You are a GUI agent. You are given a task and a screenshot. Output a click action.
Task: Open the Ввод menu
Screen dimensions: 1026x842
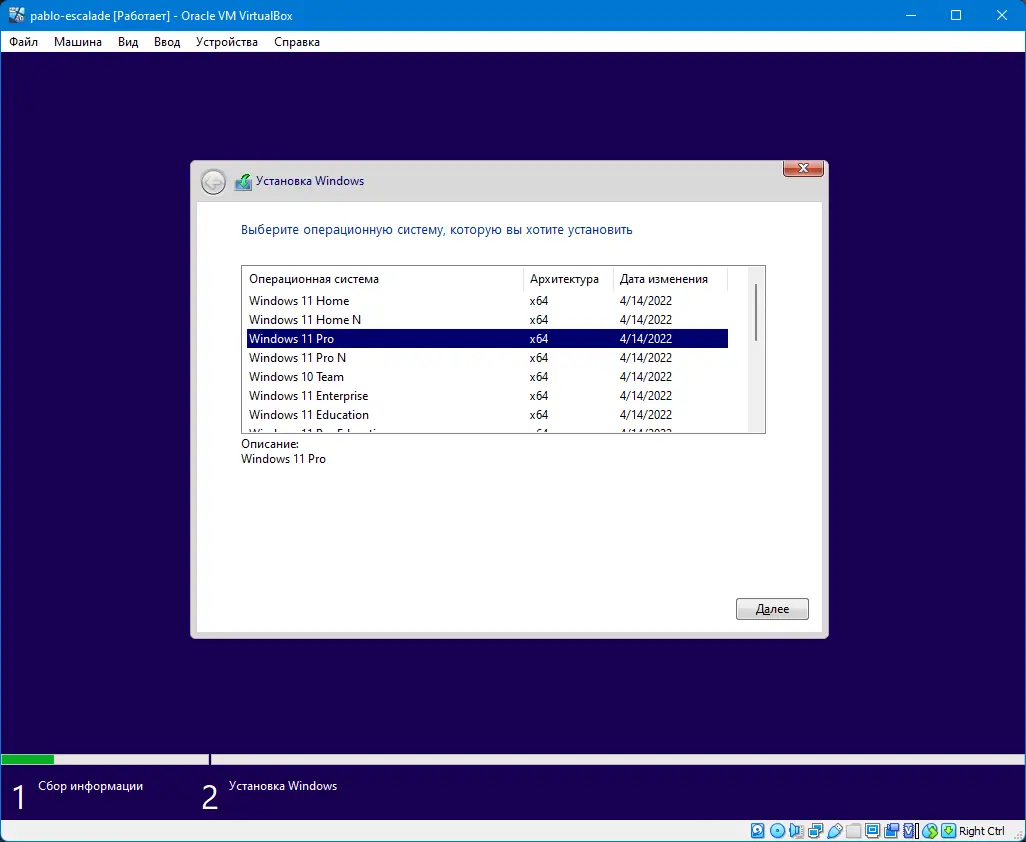pos(167,42)
